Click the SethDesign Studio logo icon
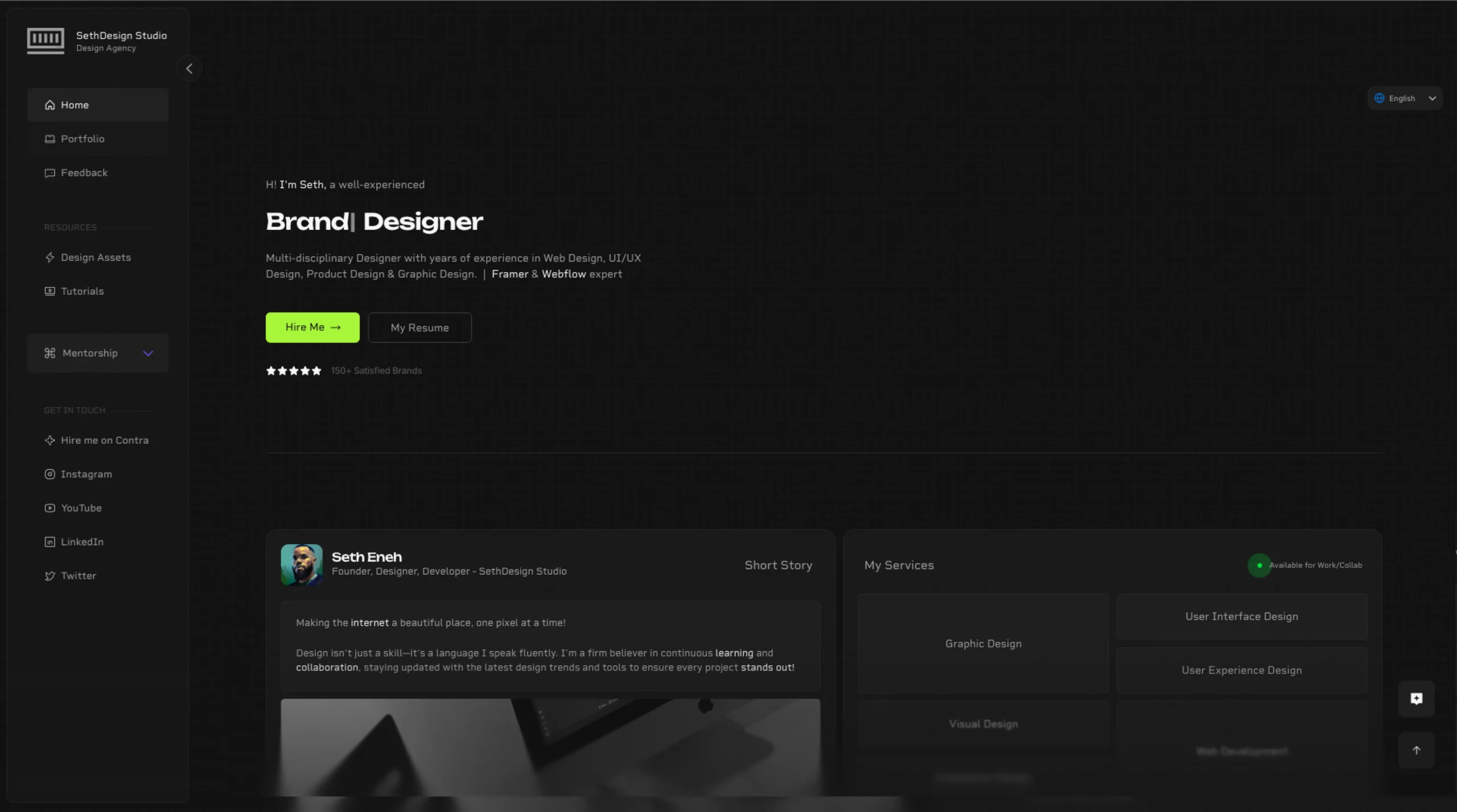This screenshot has width=1457, height=812. pos(46,41)
